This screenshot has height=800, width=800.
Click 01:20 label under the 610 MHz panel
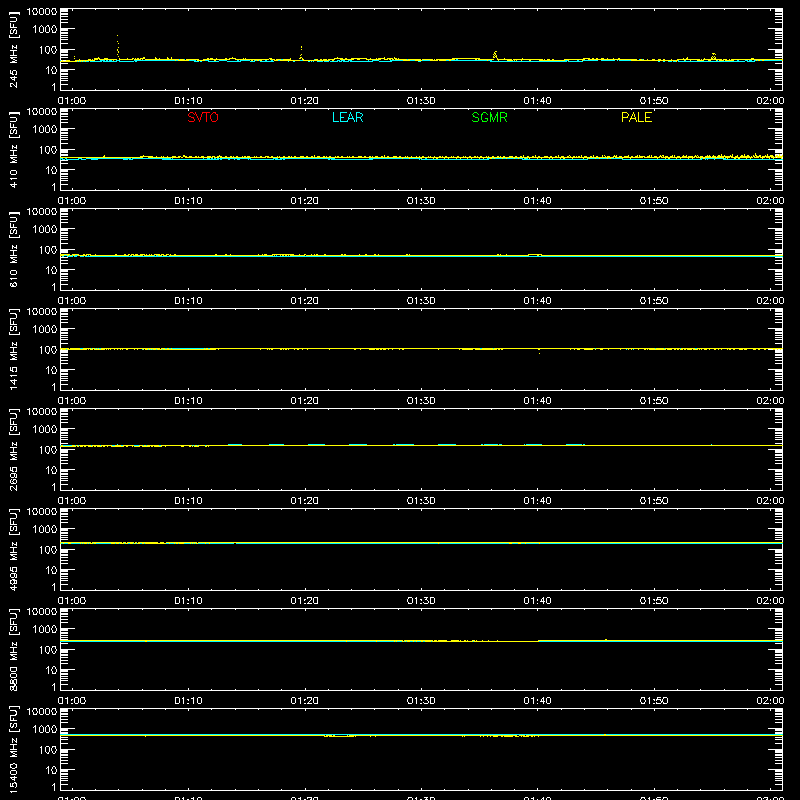[305, 301]
